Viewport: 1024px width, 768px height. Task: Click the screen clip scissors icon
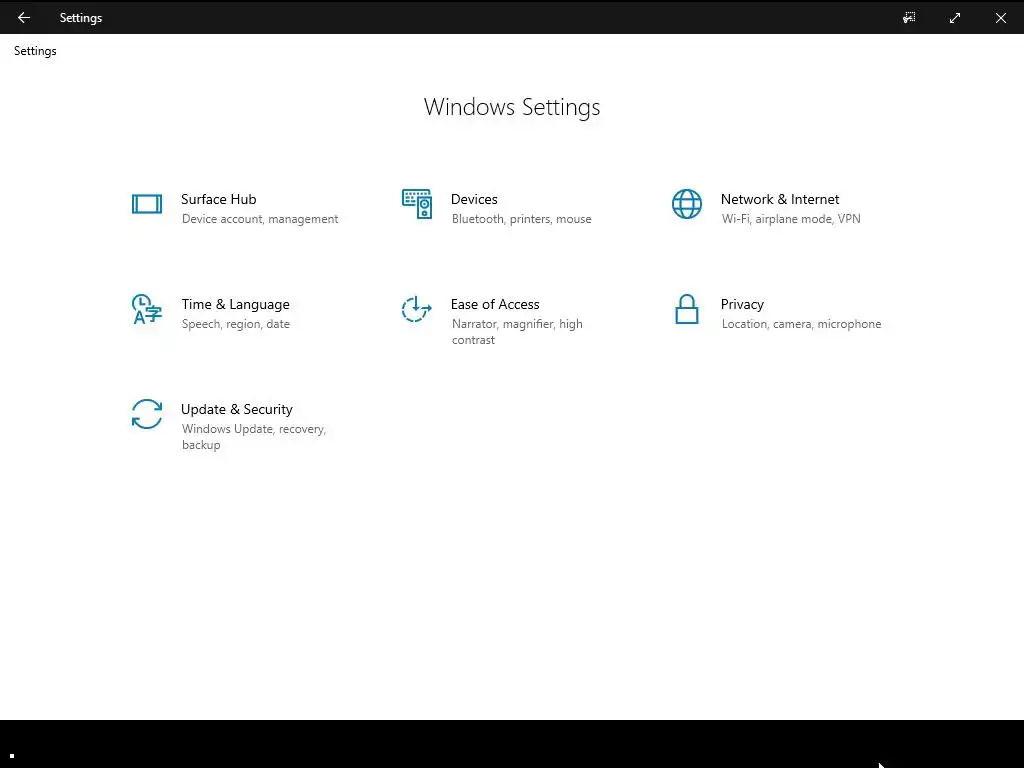click(909, 18)
